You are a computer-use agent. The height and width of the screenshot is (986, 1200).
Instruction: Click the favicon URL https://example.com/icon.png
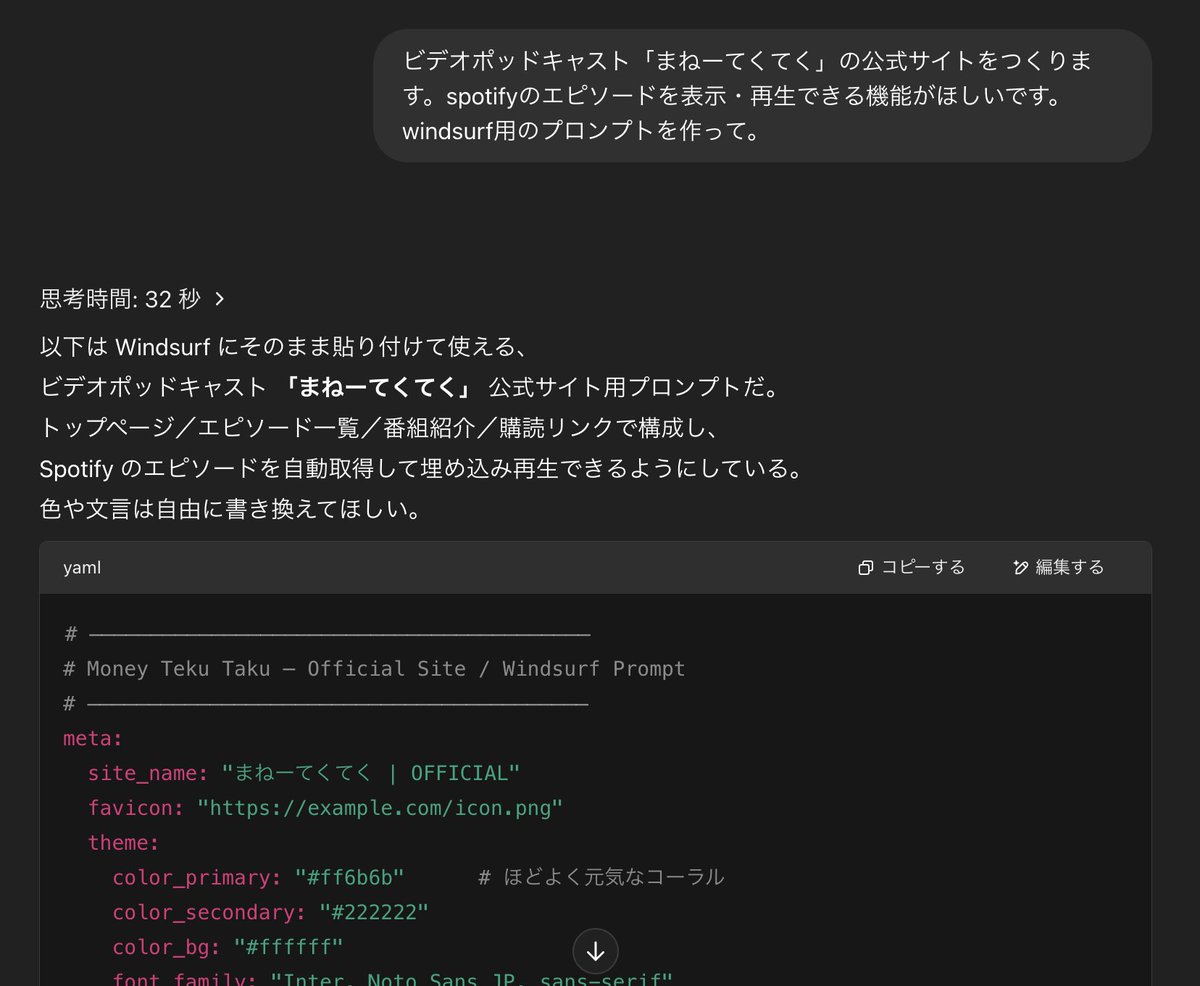click(x=380, y=808)
